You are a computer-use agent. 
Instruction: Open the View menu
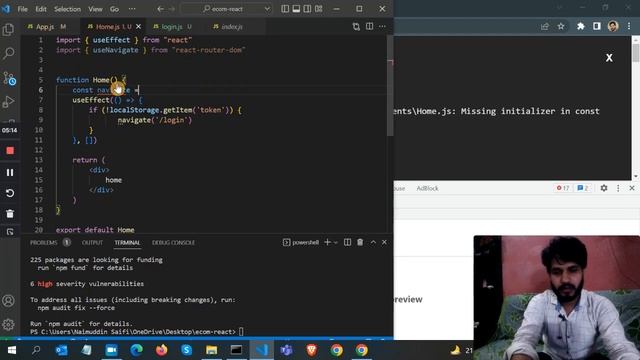96,9
